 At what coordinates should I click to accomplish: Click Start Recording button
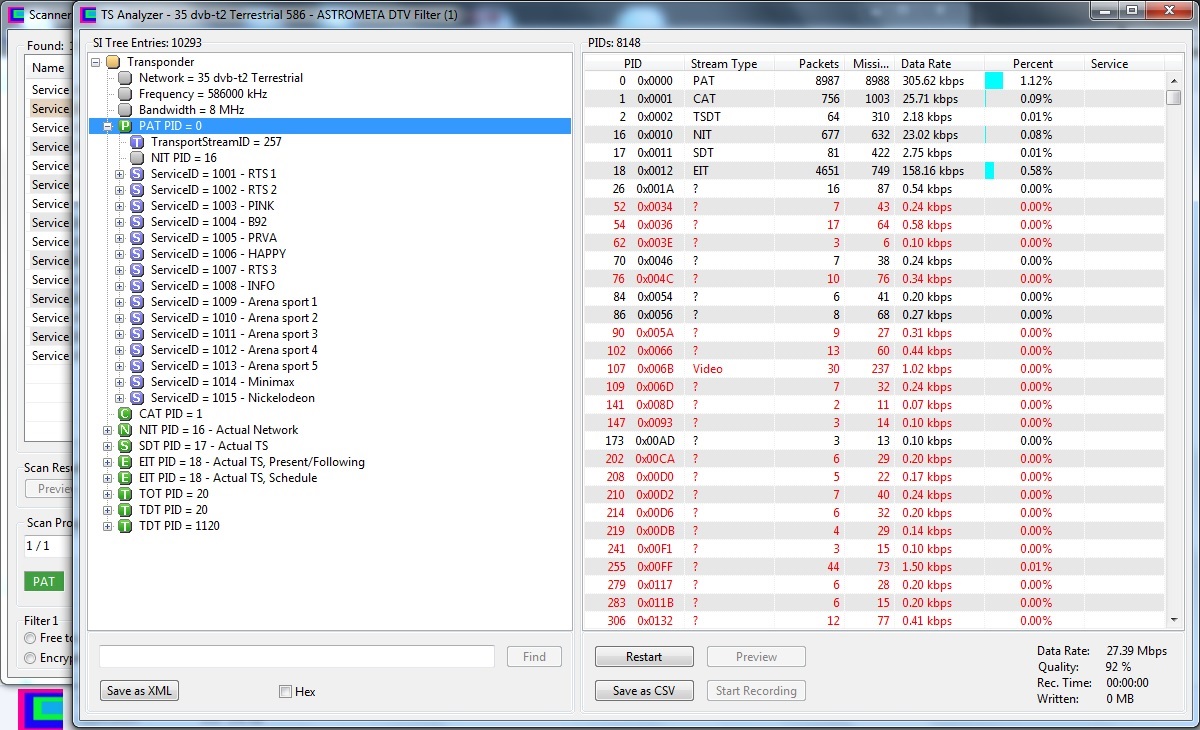pyautogui.click(x=756, y=691)
